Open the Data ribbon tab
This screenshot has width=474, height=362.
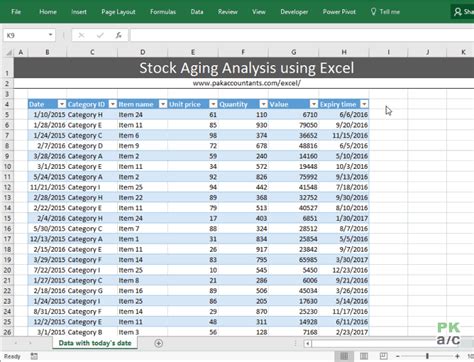[197, 12]
